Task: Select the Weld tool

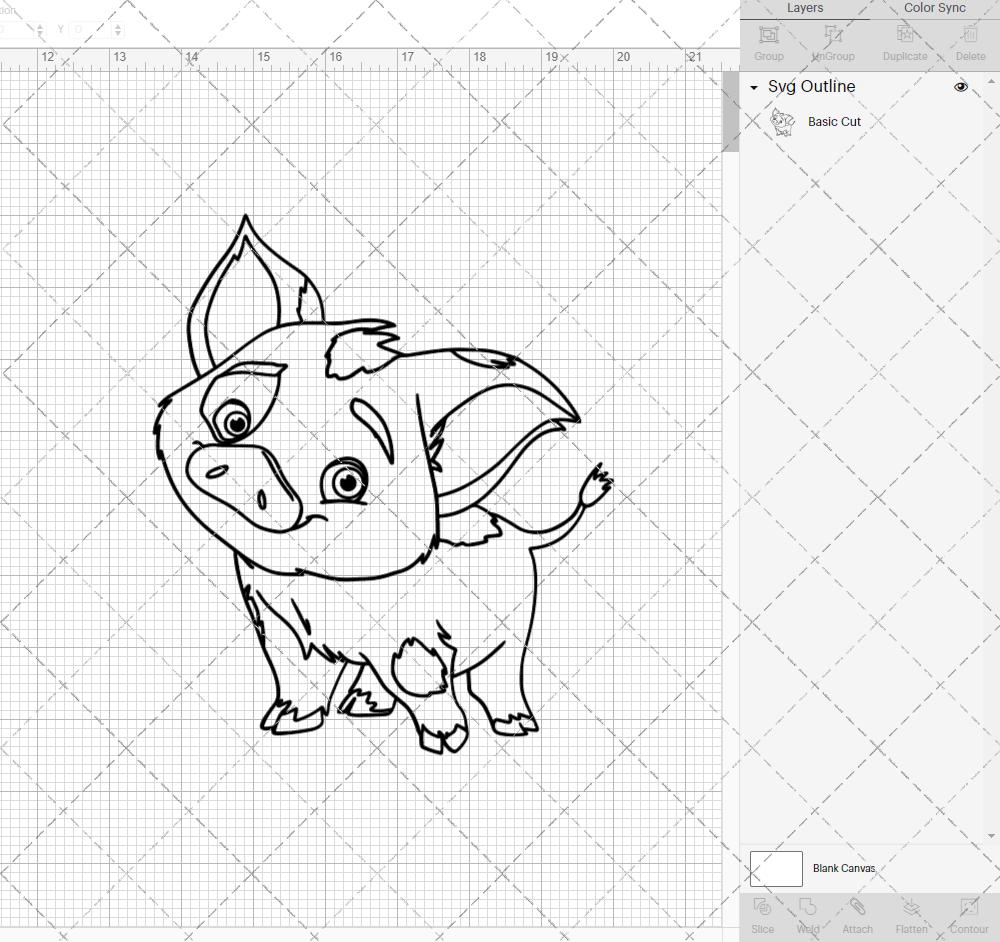Action: pos(807,915)
